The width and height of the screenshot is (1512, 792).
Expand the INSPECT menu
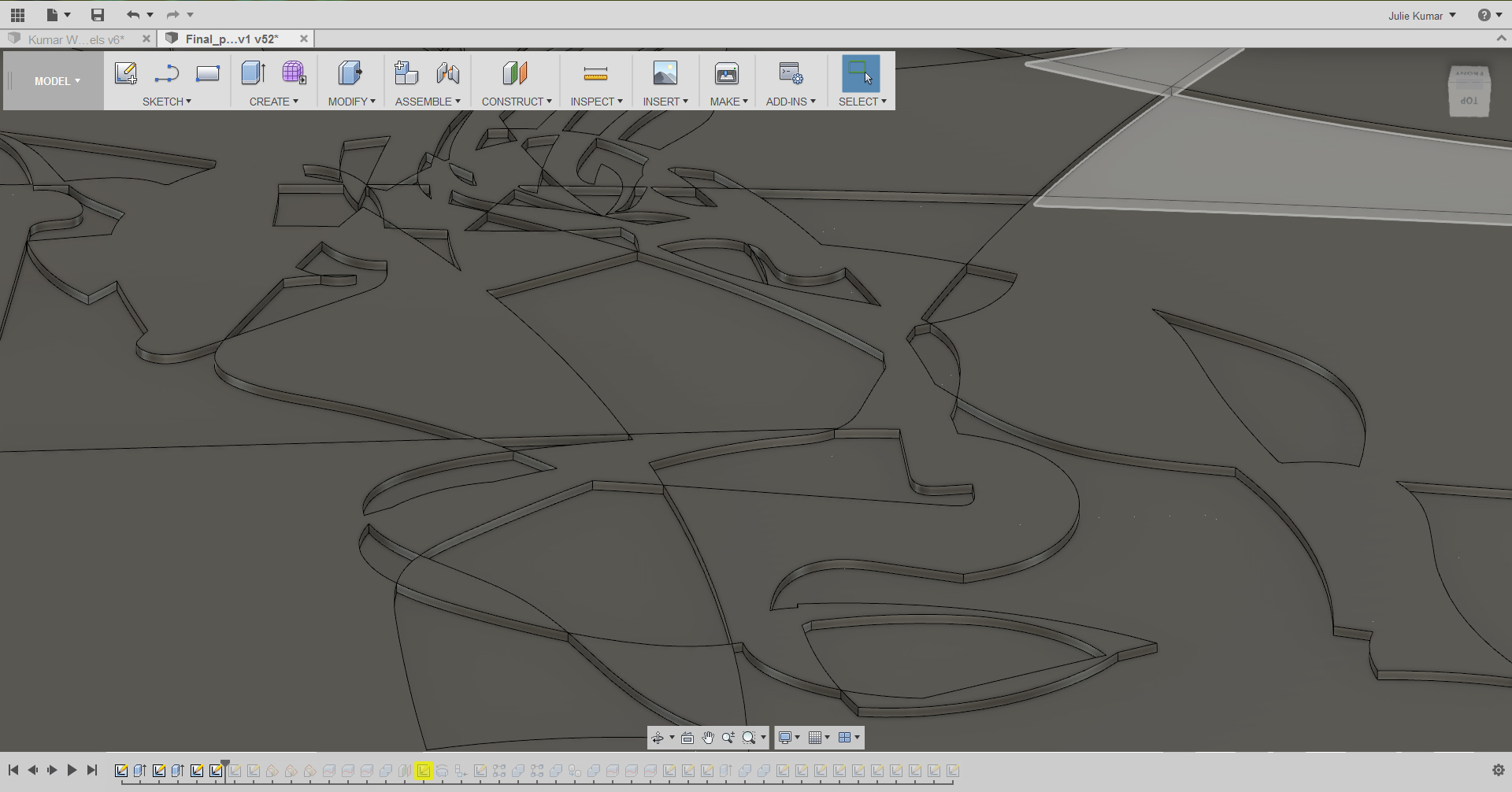click(x=597, y=102)
